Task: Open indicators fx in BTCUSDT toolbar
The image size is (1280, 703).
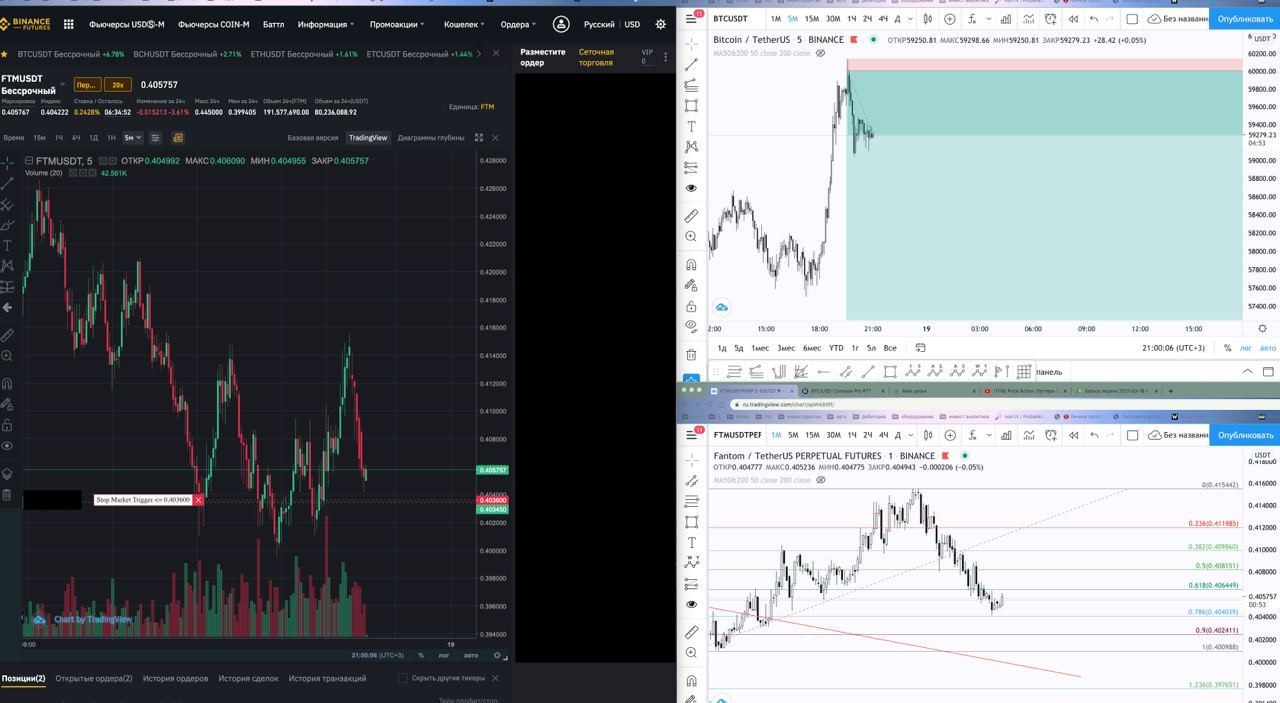Action: (973, 18)
